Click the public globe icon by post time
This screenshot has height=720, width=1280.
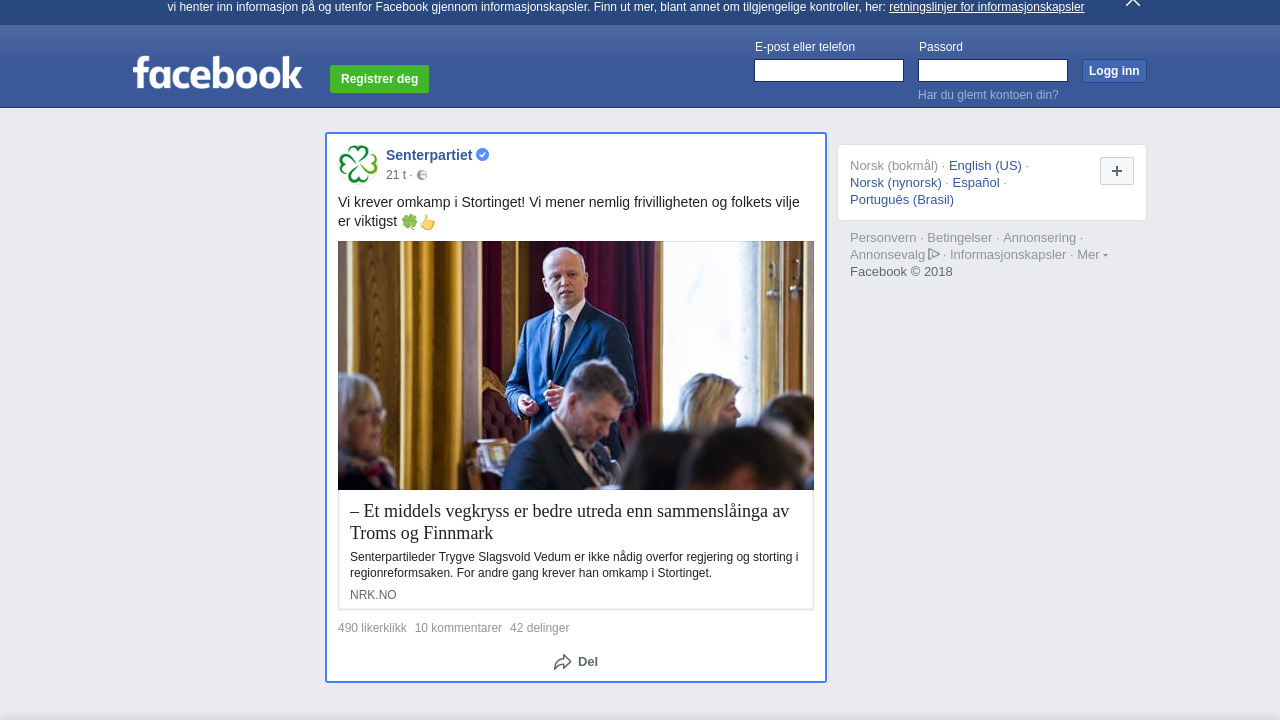click(422, 175)
